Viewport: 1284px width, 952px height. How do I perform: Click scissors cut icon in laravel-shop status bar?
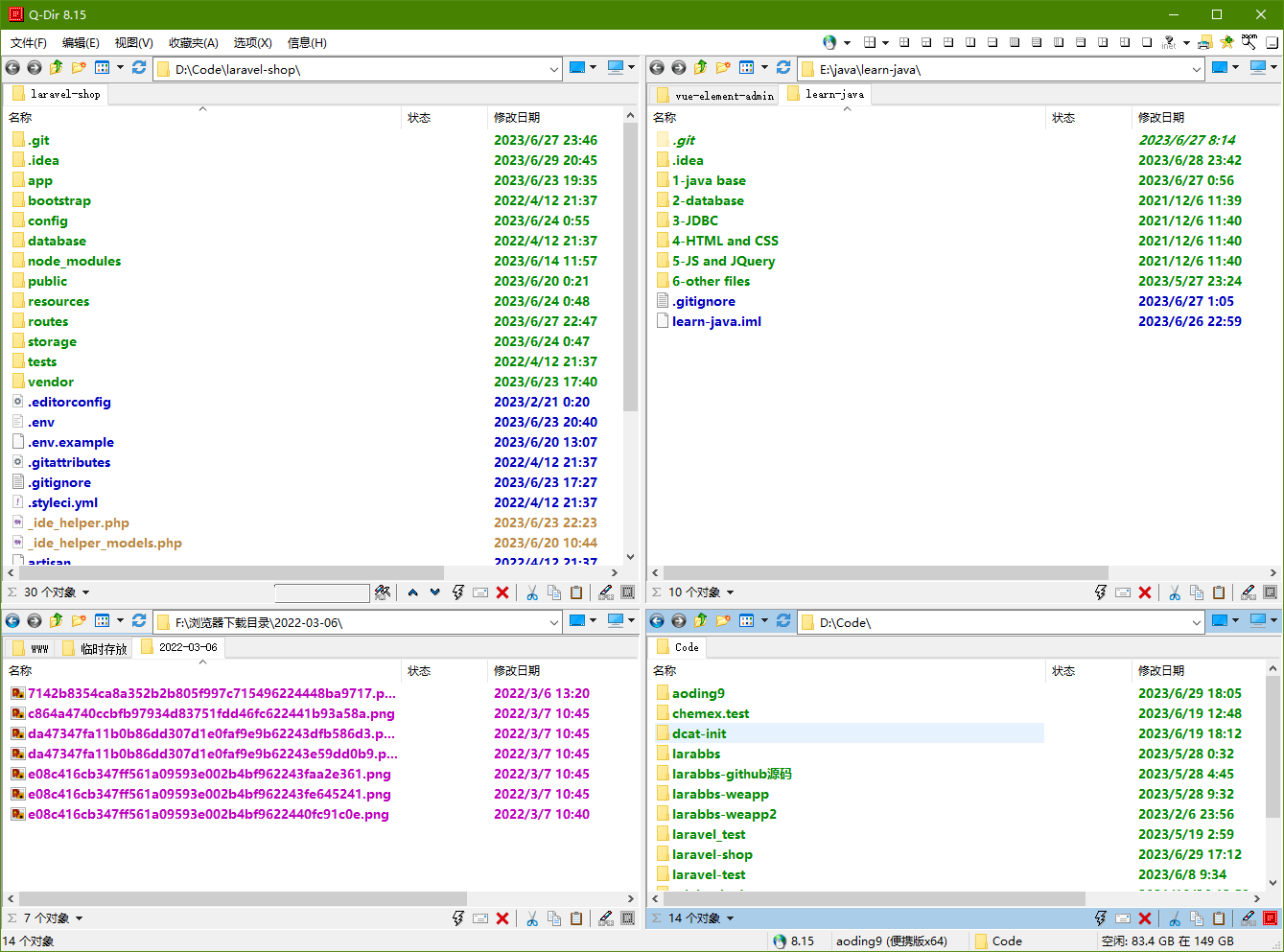click(532, 592)
